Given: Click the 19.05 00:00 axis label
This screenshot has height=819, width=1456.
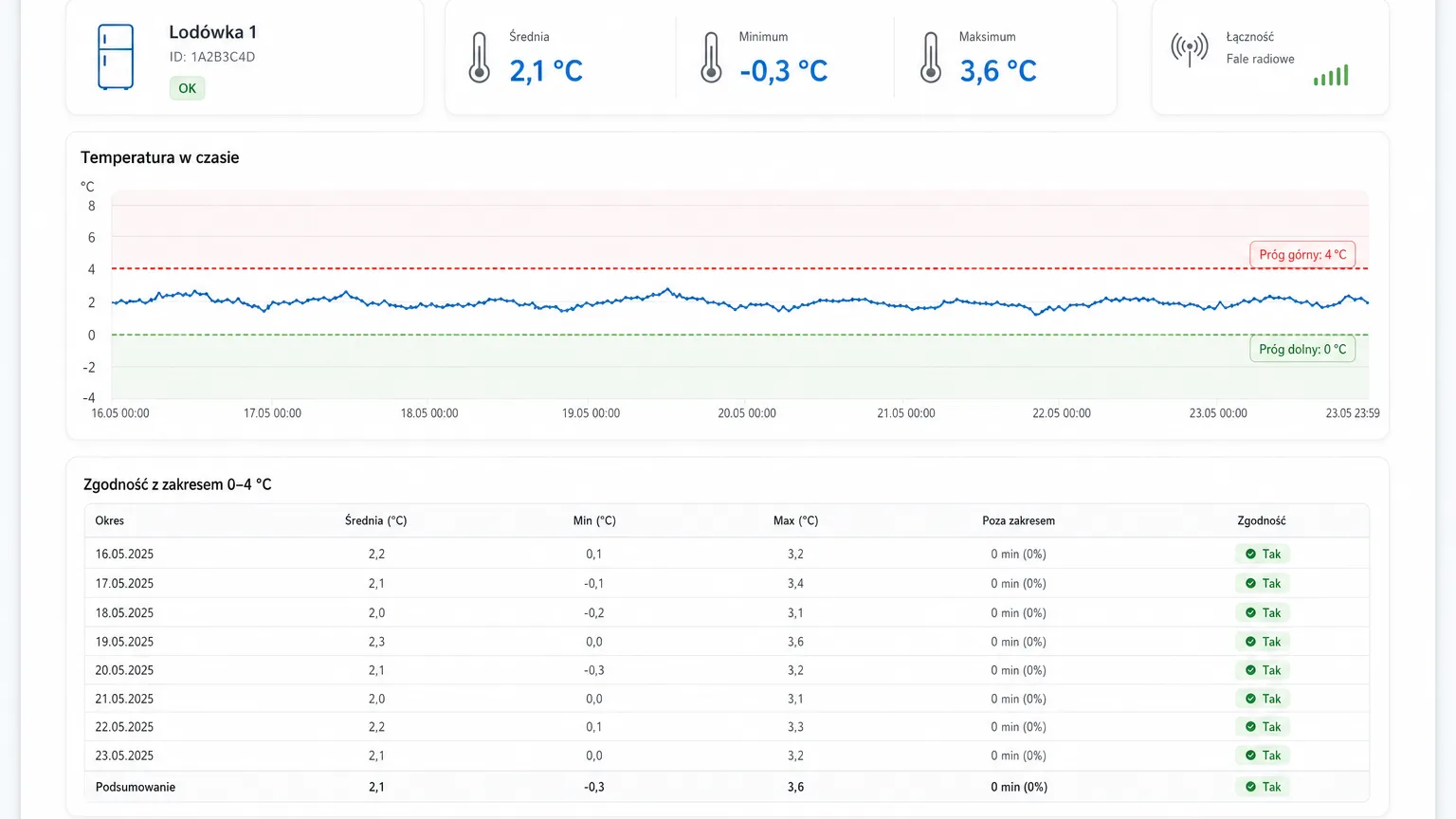Looking at the screenshot, I should point(591,413).
